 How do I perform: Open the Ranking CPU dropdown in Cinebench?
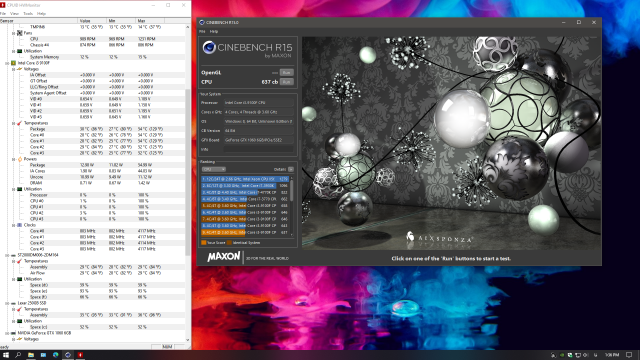tap(214, 169)
